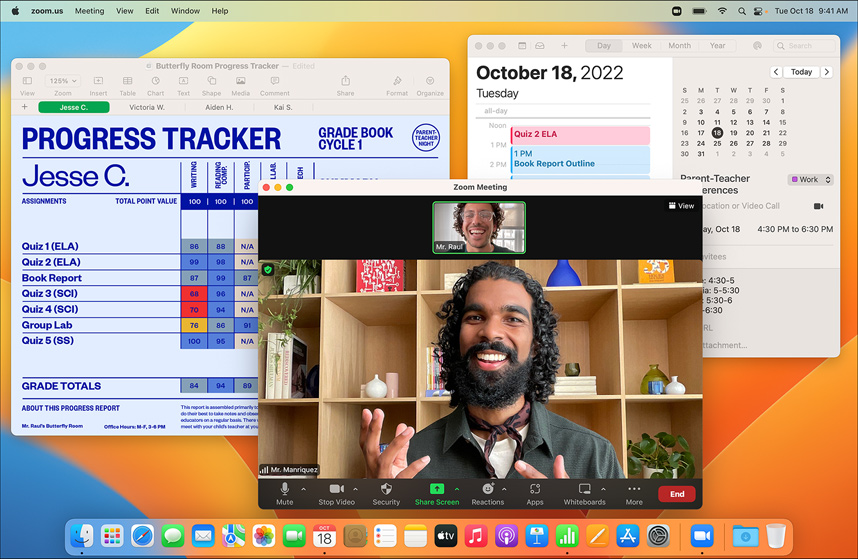This screenshot has width=858, height=559.
Task: Switch to the Victoria W. sheet tab
Action: (147, 107)
